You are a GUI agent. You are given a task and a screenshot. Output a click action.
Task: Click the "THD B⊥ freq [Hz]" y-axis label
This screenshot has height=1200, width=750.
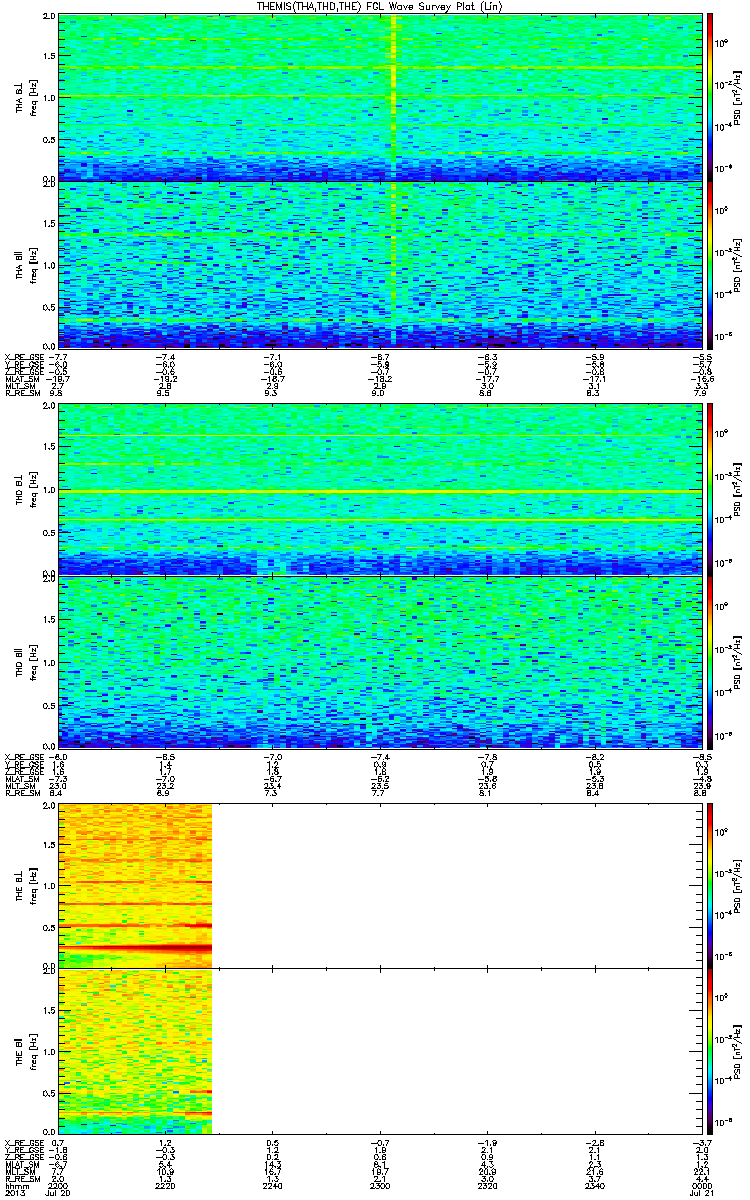[24, 489]
